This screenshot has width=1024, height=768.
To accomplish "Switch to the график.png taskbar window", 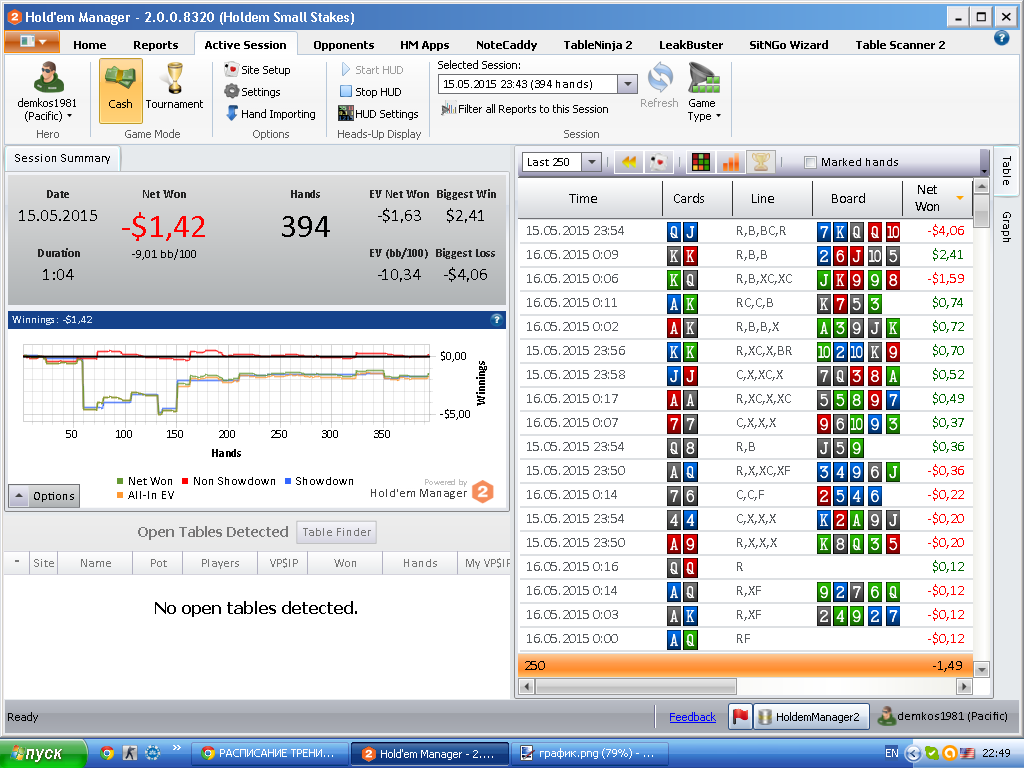I will click(590, 754).
